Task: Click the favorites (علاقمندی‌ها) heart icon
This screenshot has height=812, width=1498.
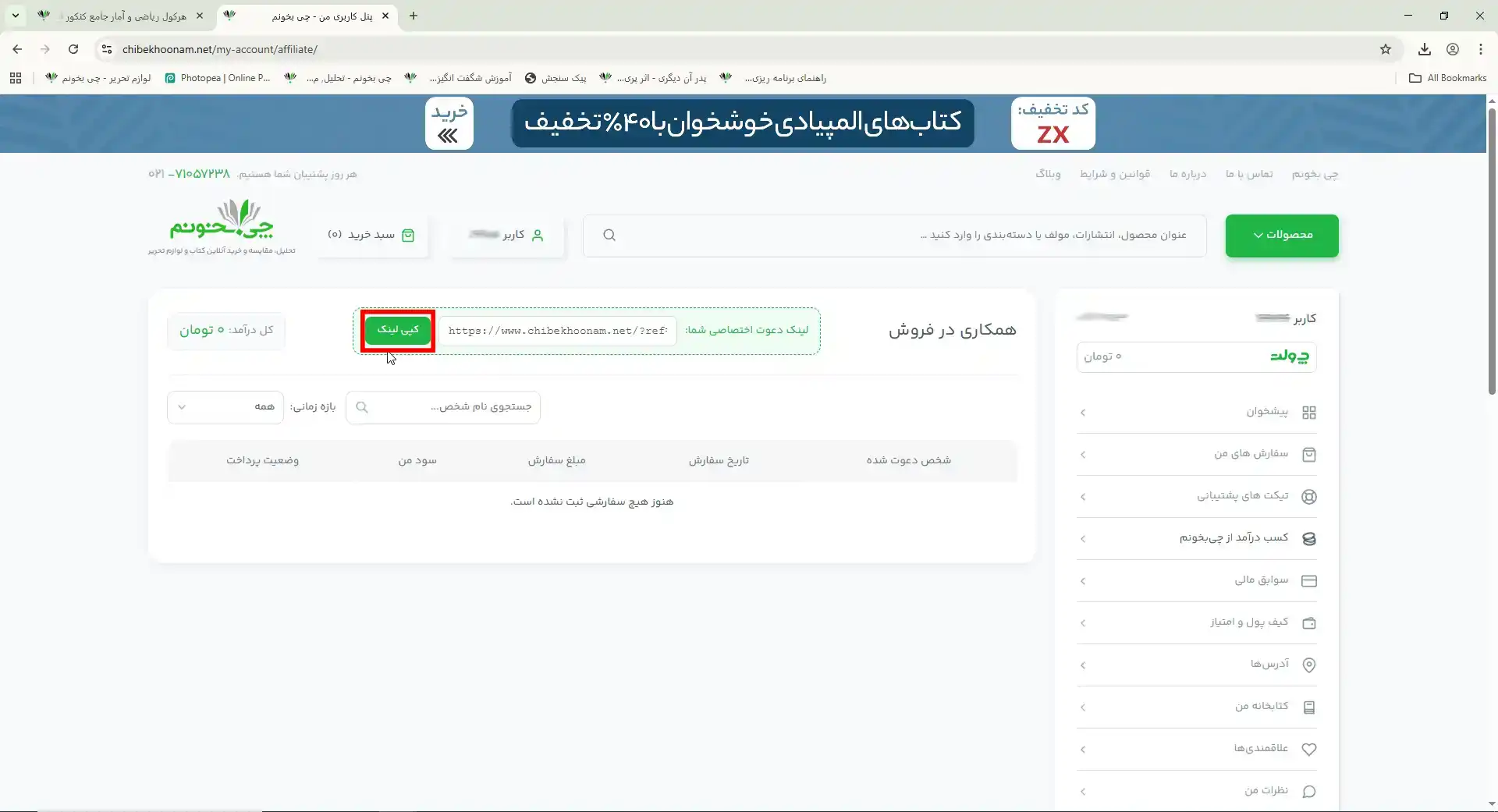Action: 1309,750
